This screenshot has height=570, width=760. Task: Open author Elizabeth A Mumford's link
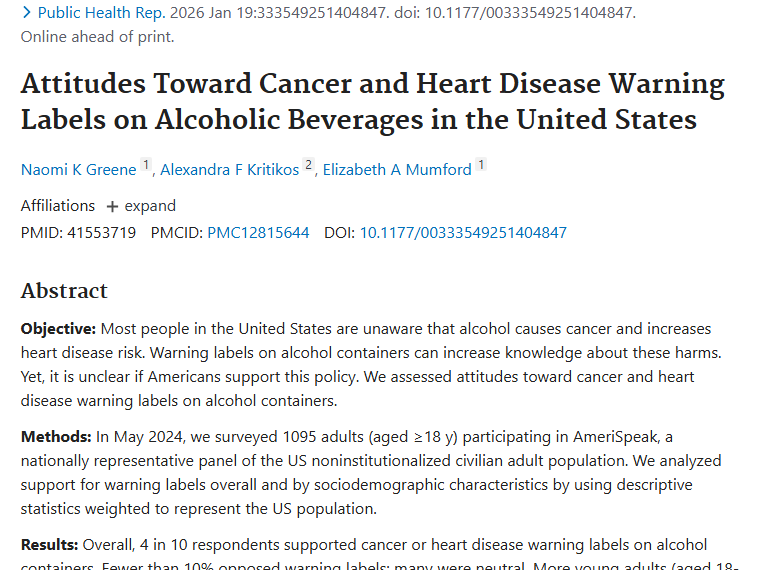point(397,170)
